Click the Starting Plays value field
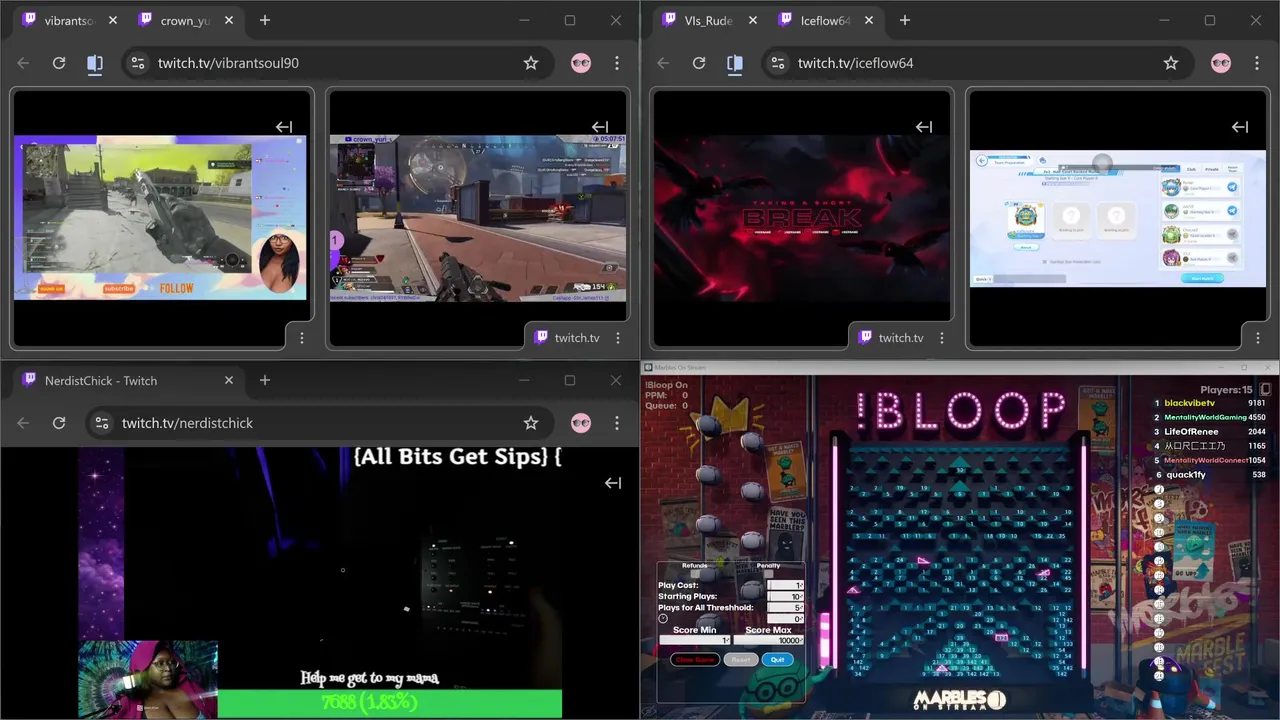Screen dimensions: 1280x720 pos(785,596)
